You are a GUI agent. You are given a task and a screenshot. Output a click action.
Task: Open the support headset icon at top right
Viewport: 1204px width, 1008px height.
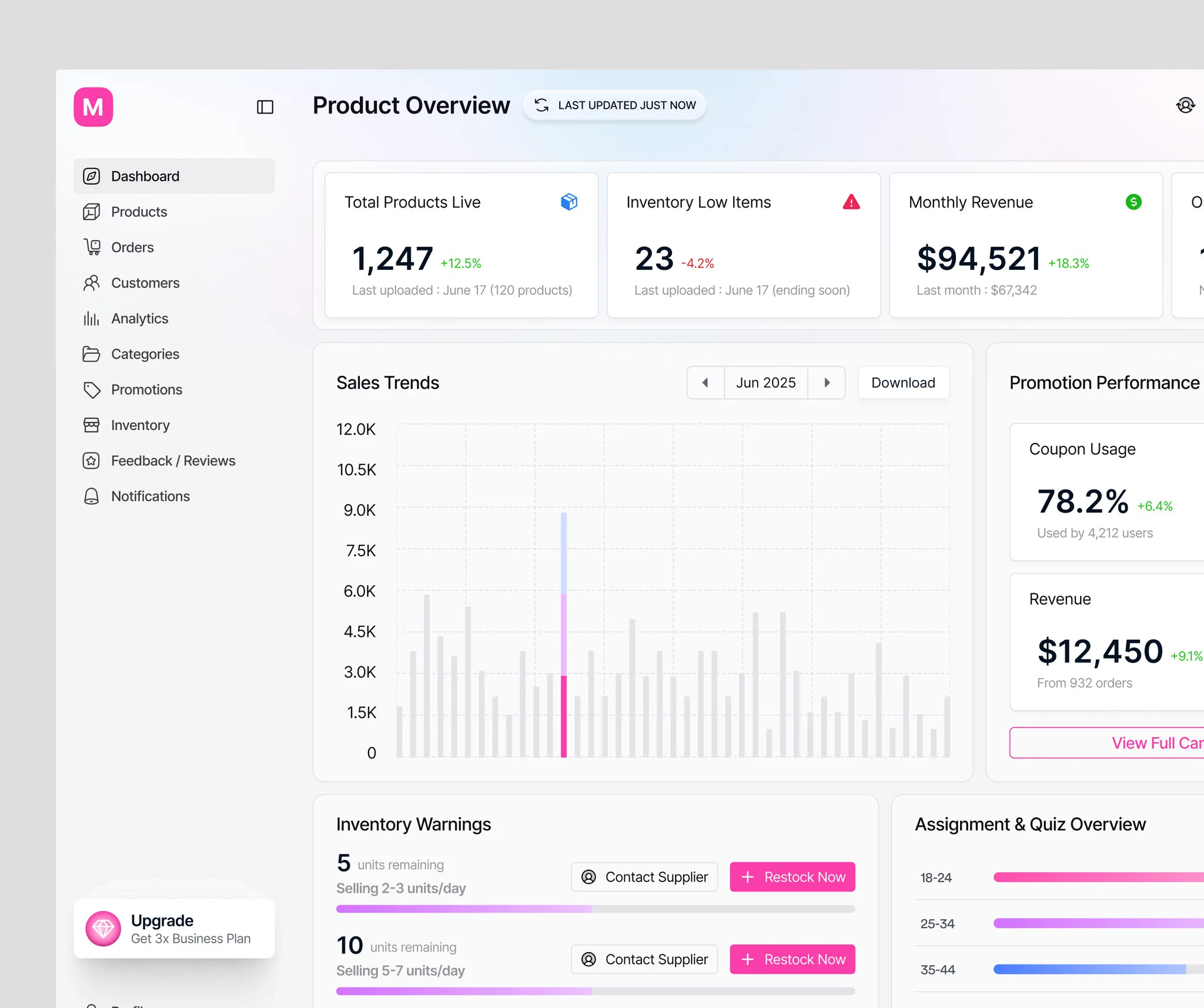pyautogui.click(x=1185, y=105)
